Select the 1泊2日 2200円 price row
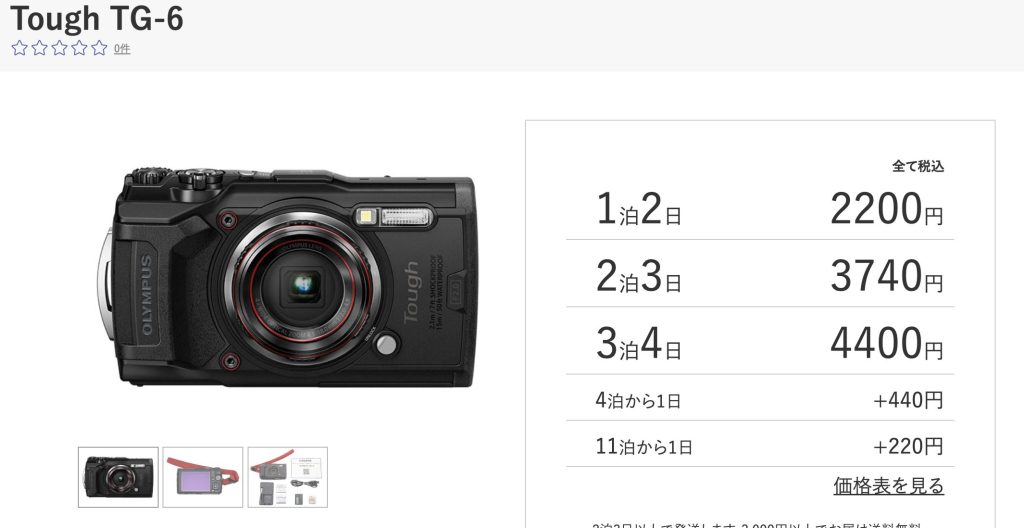1024x528 pixels. [x=760, y=210]
